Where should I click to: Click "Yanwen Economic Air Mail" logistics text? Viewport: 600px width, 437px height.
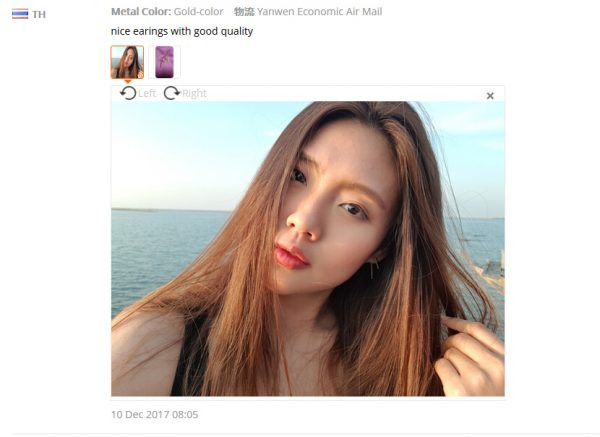[x=320, y=11]
